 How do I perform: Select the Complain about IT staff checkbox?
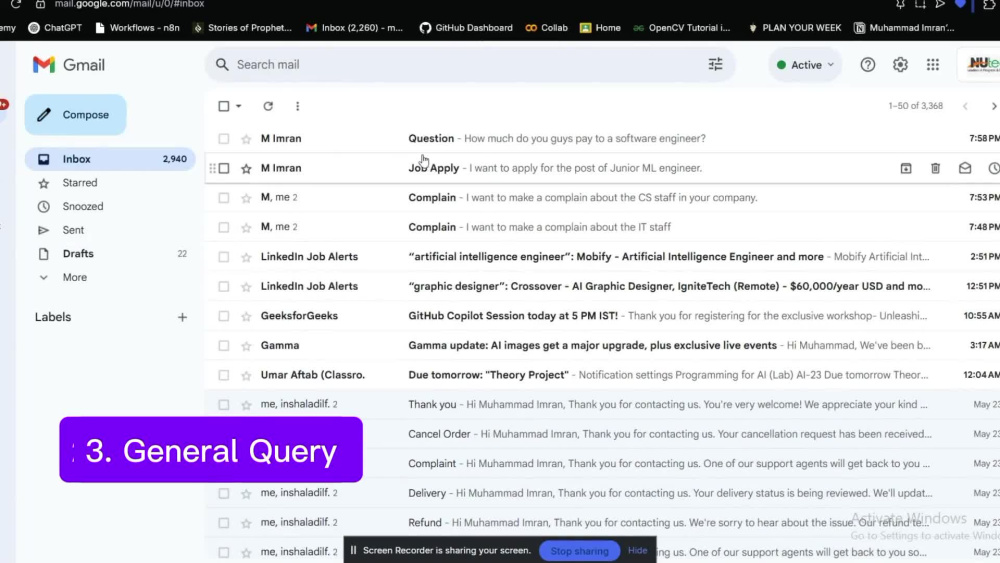223,227
